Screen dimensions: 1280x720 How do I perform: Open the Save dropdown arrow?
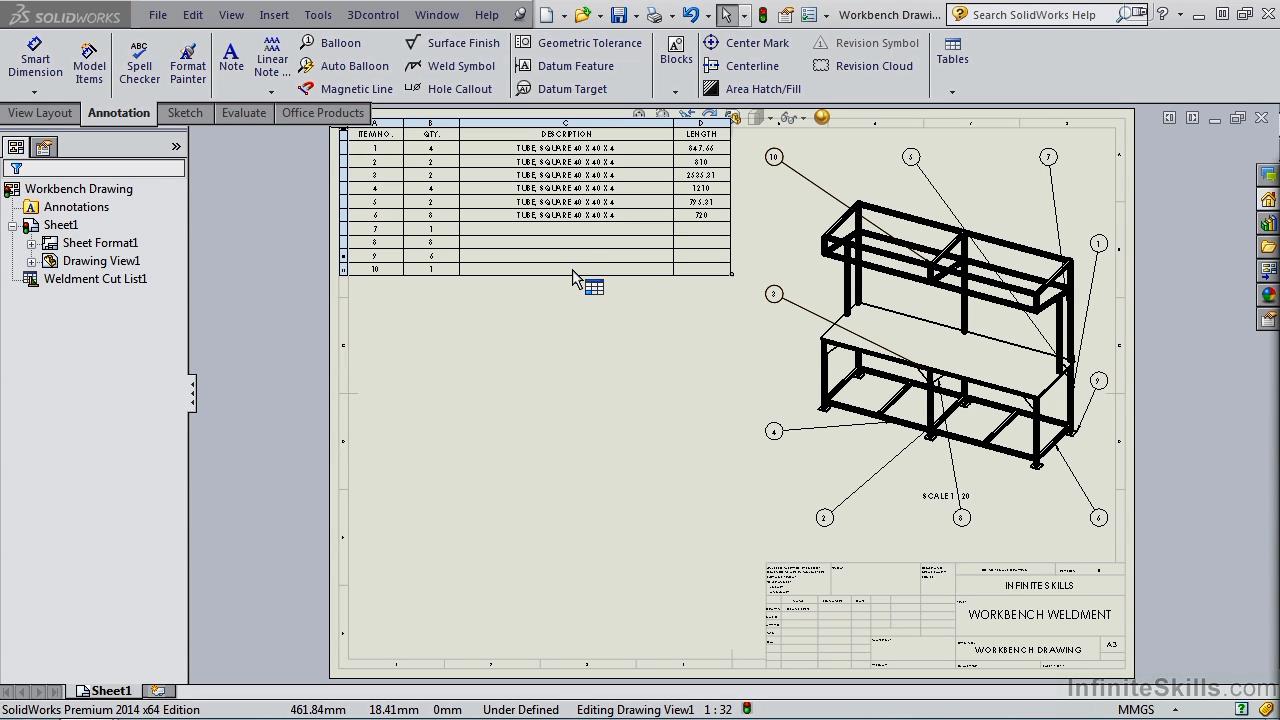636,16
